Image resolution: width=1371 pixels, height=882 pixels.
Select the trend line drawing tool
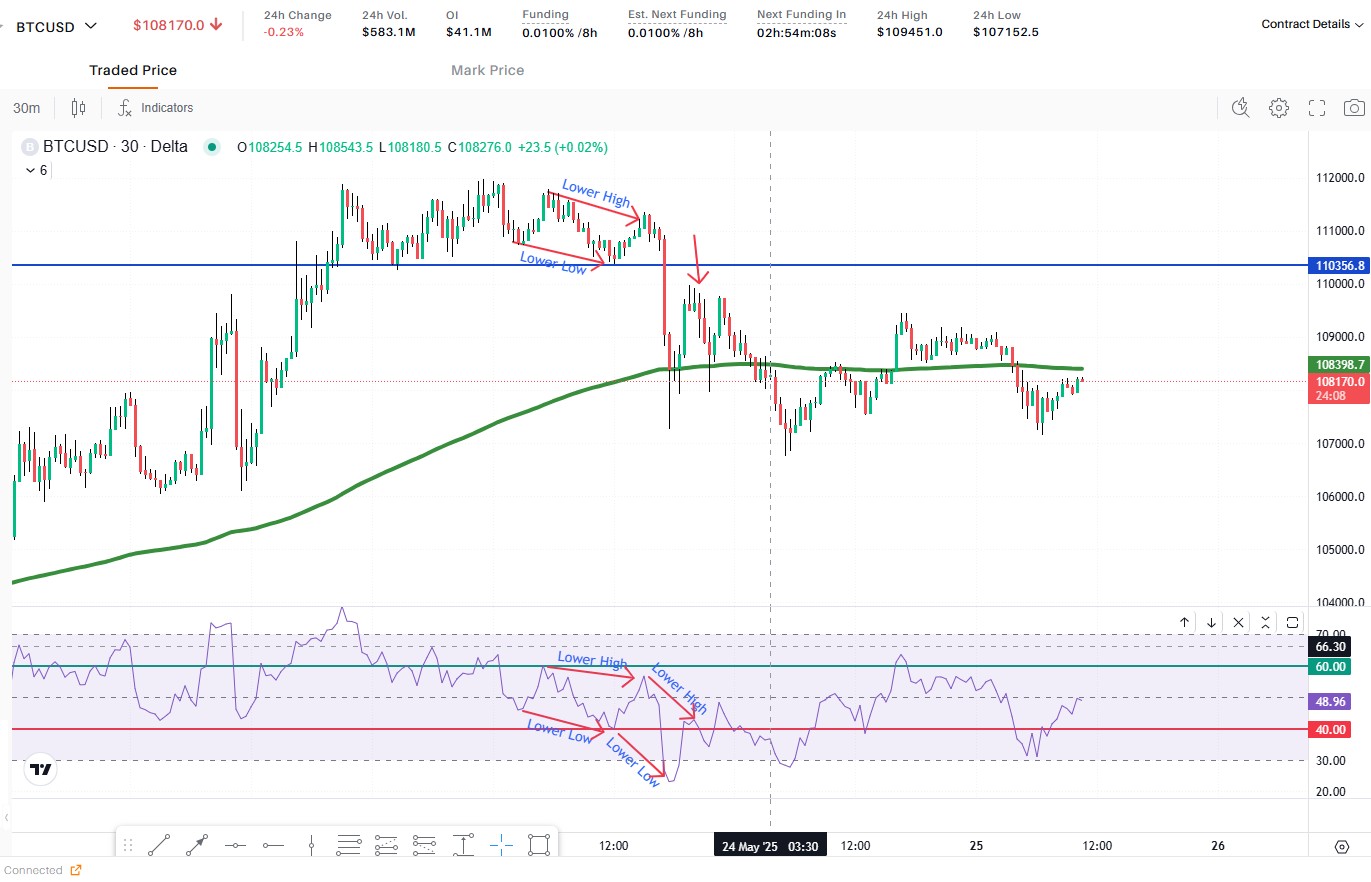click(158, 845)
